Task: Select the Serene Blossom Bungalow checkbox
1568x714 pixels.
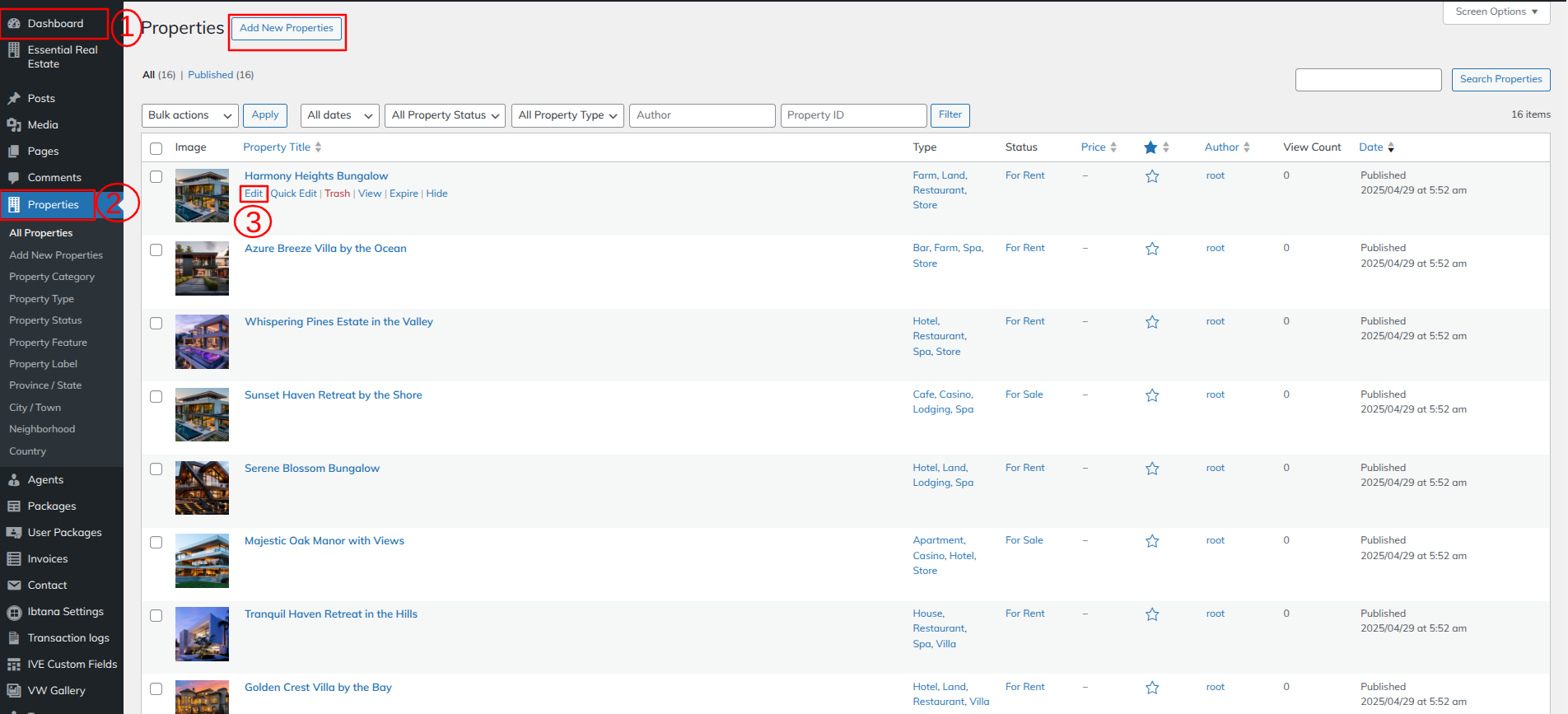Action: [156, 469]
